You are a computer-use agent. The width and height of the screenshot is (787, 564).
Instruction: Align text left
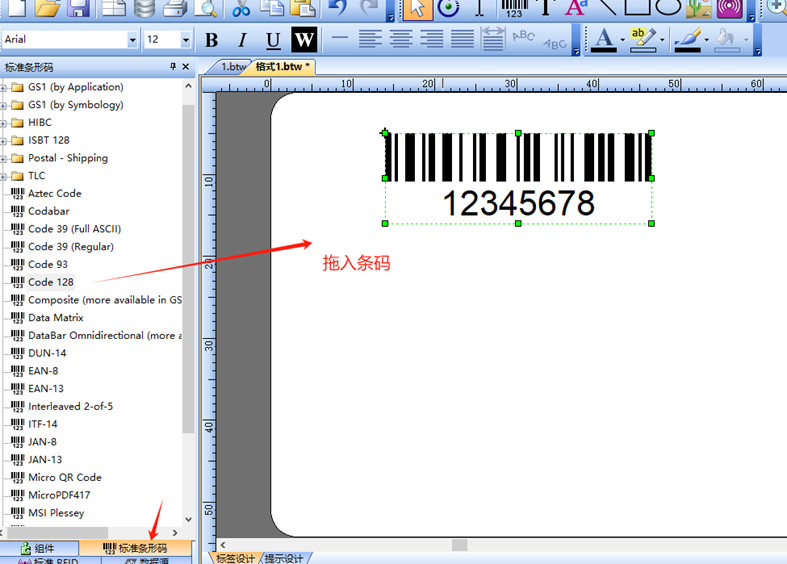click(370, 39)
